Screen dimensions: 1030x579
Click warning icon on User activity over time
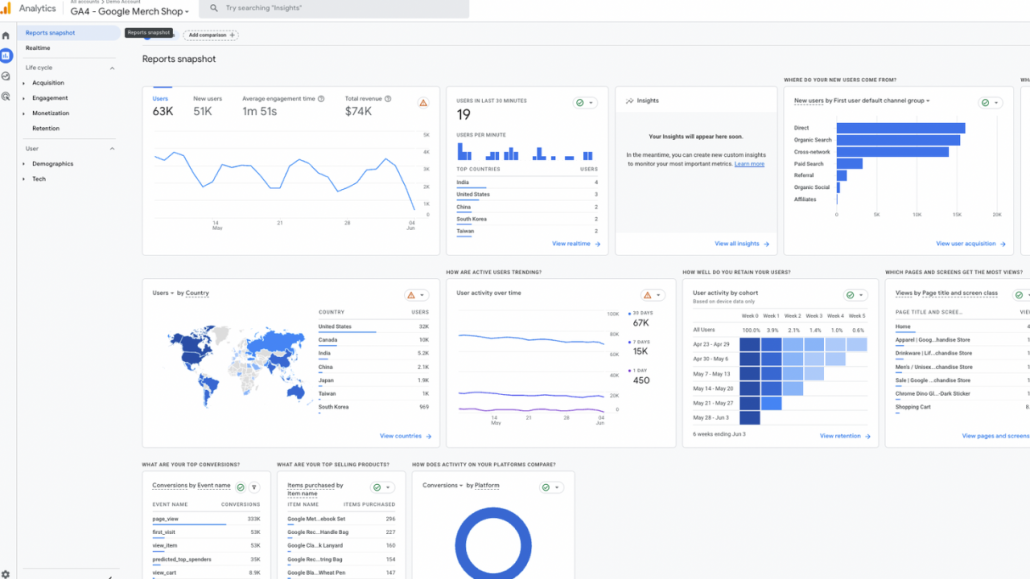tap(648, 295)
